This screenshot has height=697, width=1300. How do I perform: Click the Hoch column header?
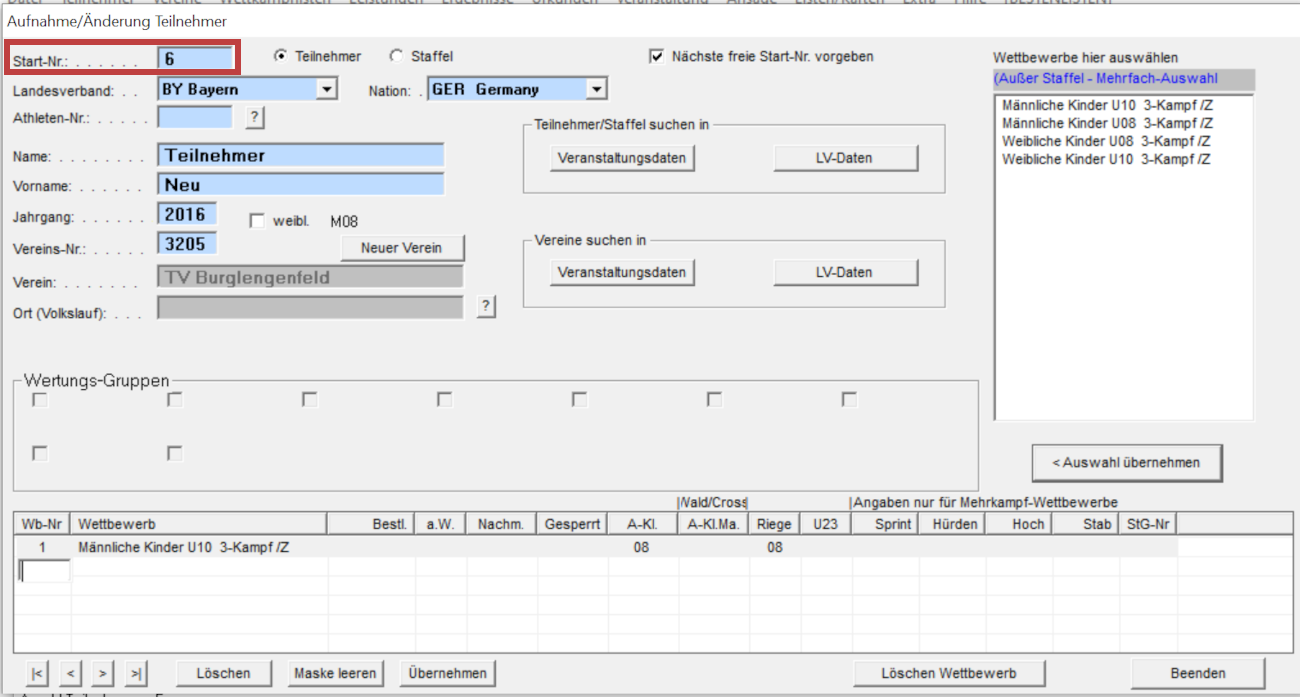click(1018, 524)
